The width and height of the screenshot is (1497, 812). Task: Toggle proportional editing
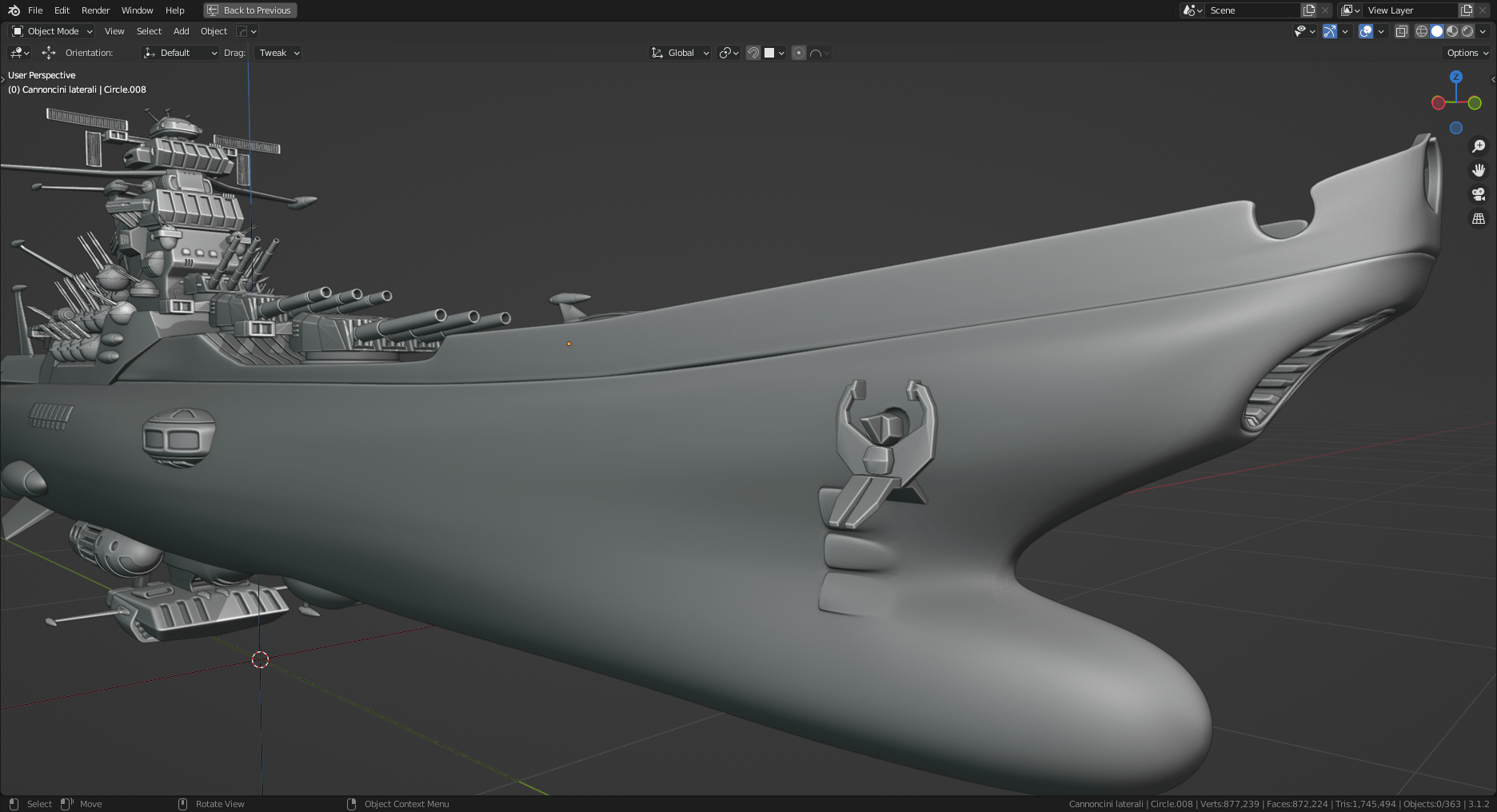(x=798, y=53)
